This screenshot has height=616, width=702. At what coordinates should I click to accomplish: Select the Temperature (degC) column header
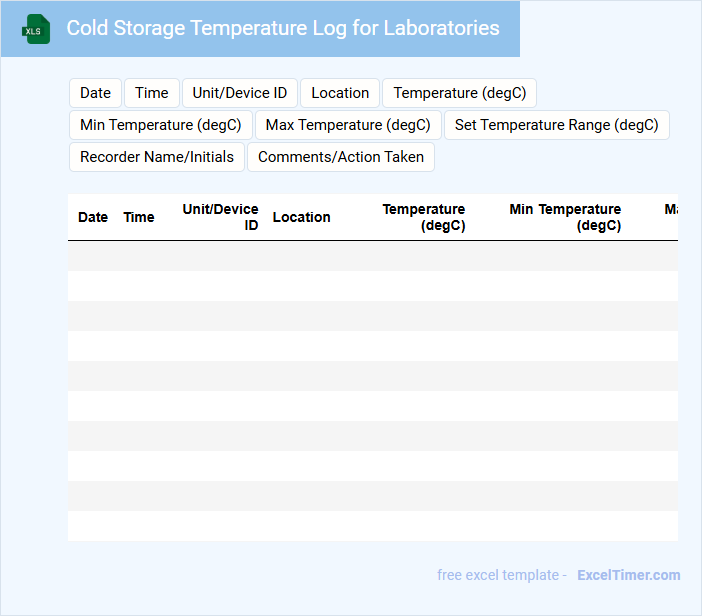pyautogui.click(x=424, y=217)
